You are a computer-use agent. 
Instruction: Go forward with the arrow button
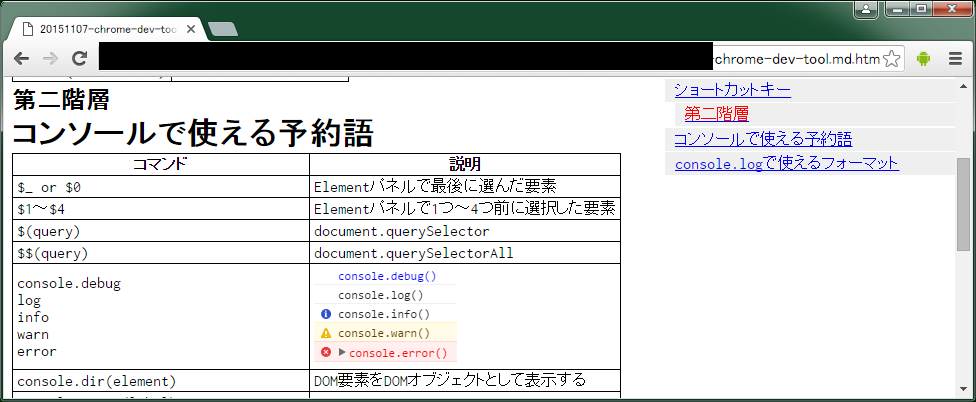coord(50,58)
